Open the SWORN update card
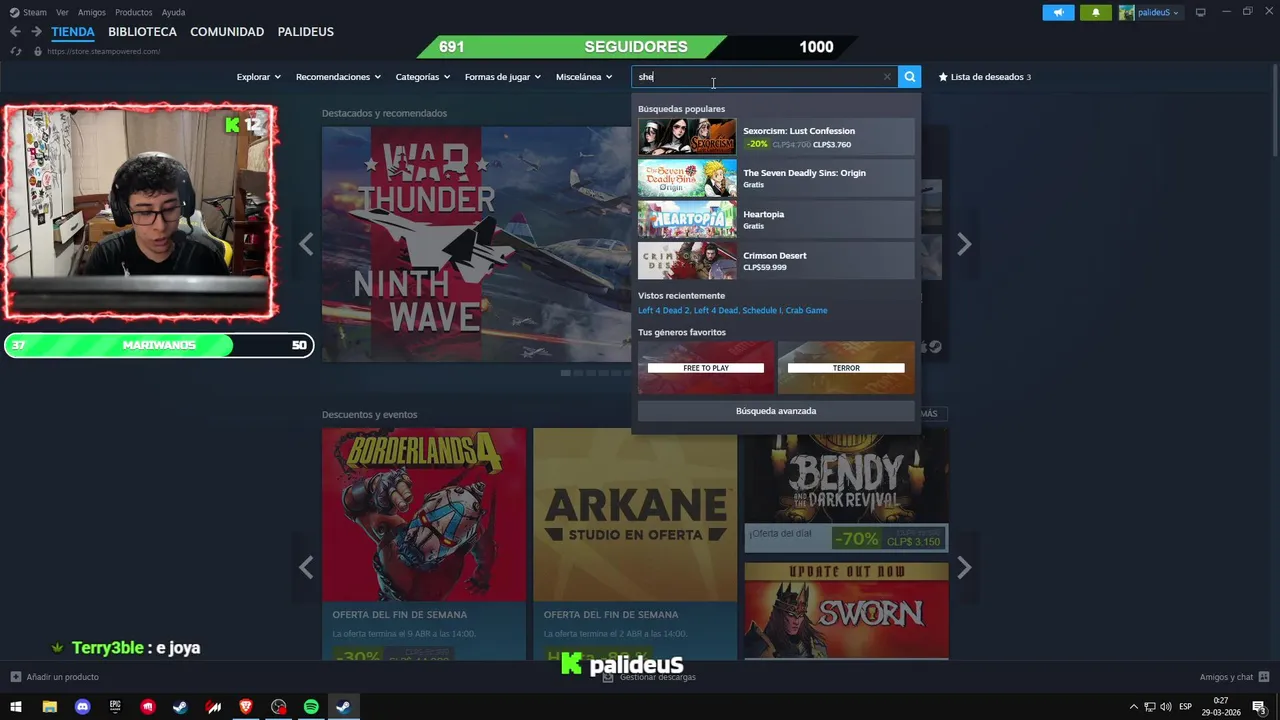The width and height of the screenshot is (1280, 720). [x=846, y=610]
